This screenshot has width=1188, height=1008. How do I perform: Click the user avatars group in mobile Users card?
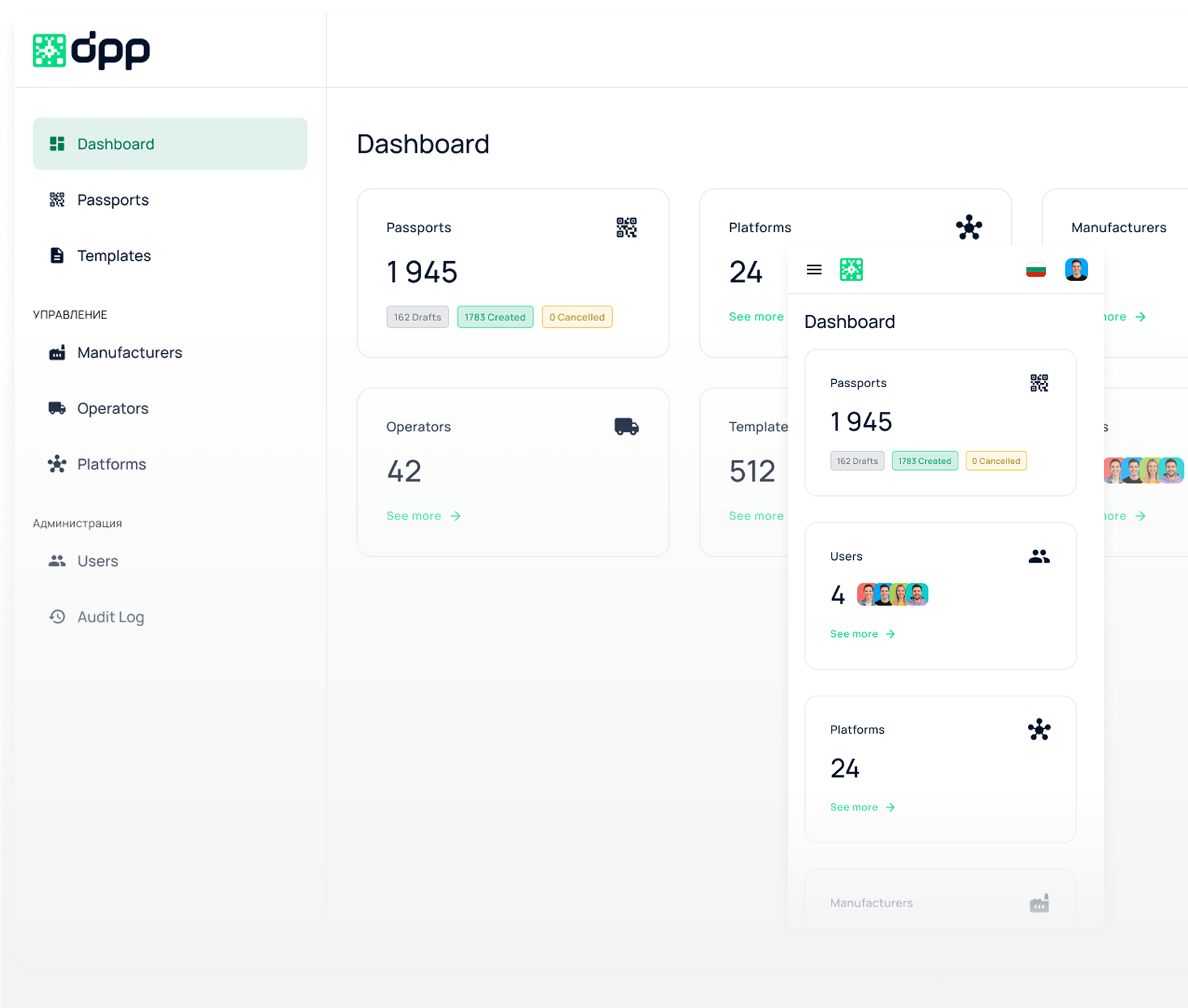click(893, 594)
